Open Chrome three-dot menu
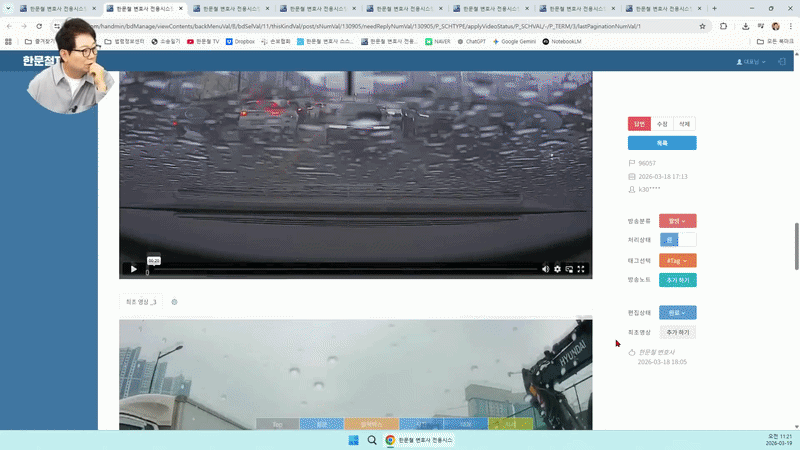Image resolution: width=800 pixels, height=450 pixels. coord(790,26)
